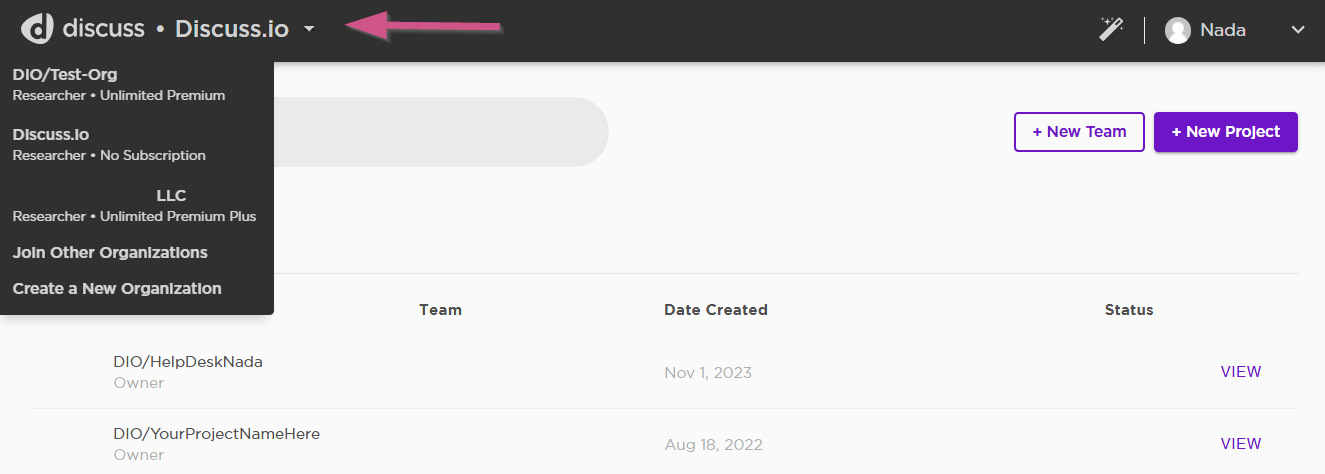View the DIO/HelpDeskNada project
The width and height of the screenshot is (1325, 474).
pos(1241,372)
